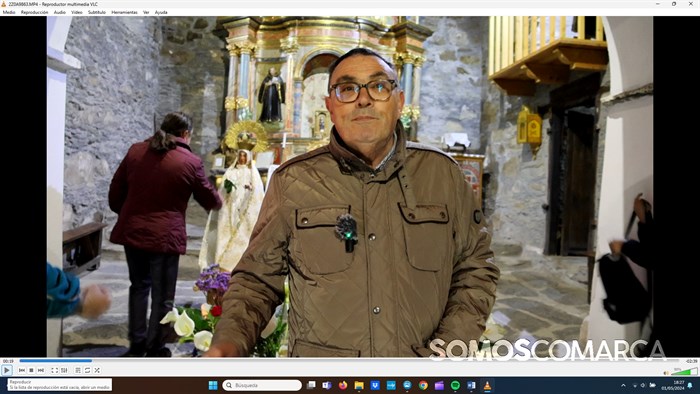The height and width of the screenshot is (394, 700).
Task: Open File Explorer from the taskbar
Action: point(359,385)
